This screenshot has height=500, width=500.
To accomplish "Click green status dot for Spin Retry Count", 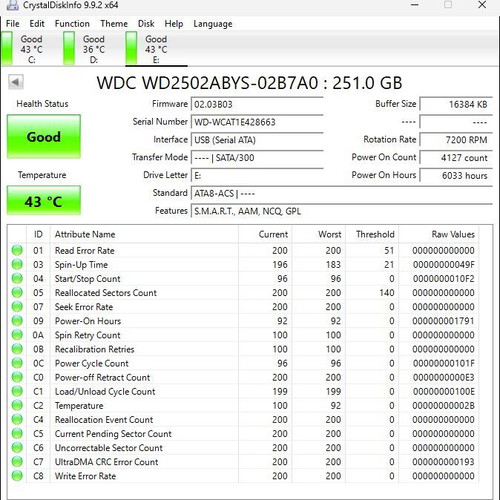I will (17, 335).
